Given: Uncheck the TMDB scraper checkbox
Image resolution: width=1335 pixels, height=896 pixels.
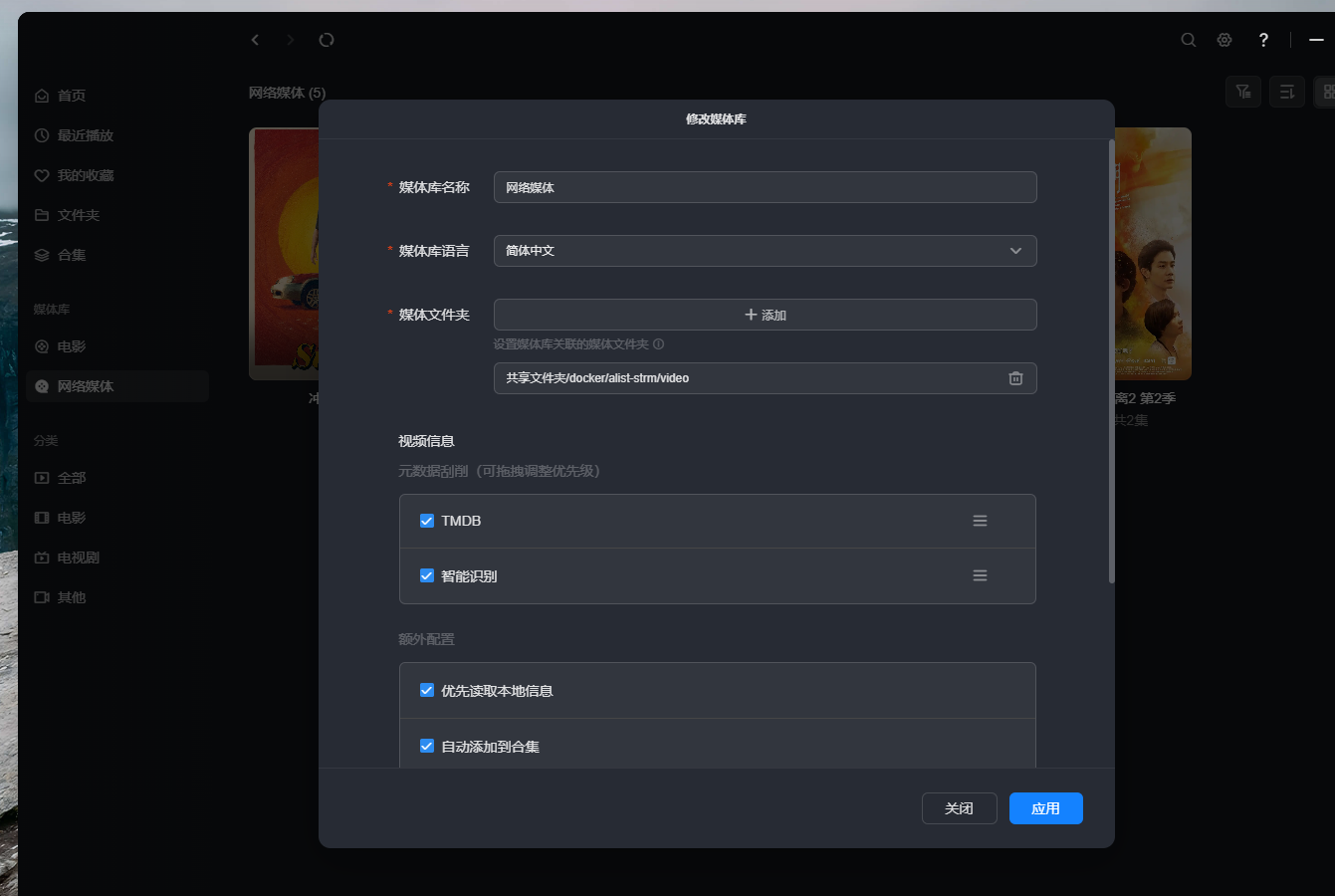Looking at the screenshot, I should coord(427,521).
